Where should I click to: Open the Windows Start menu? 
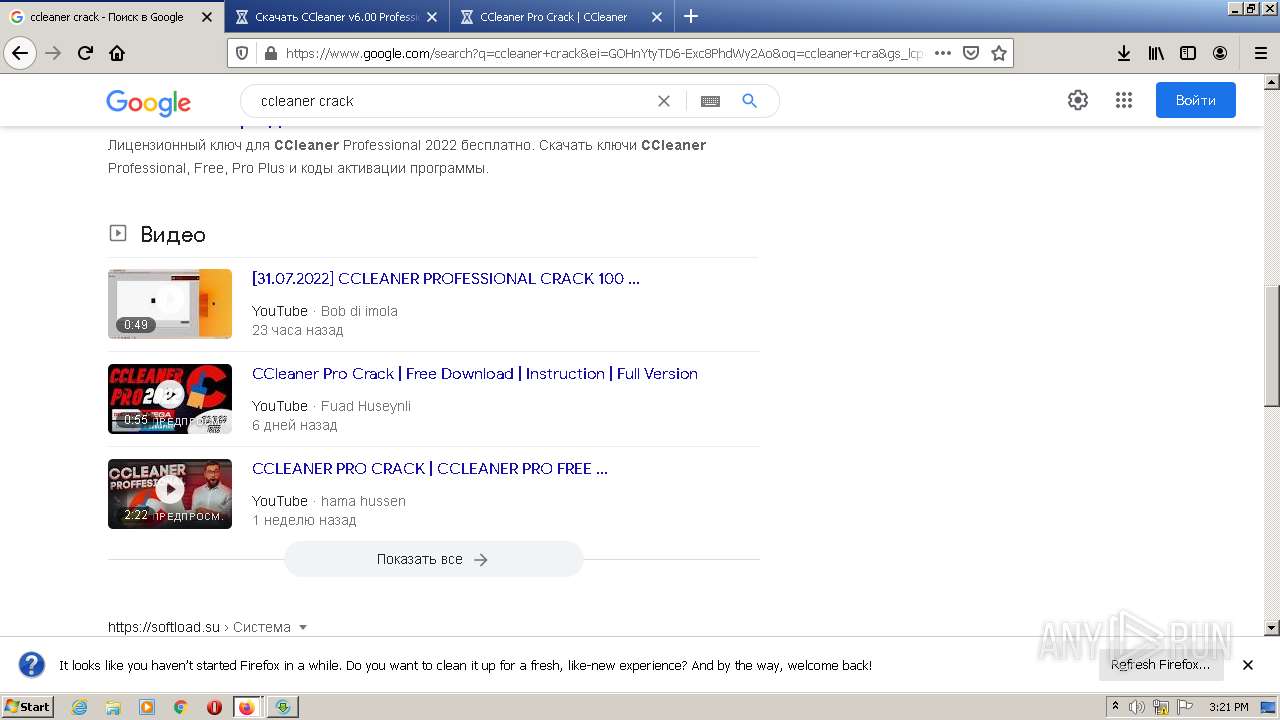click(27, 707)
